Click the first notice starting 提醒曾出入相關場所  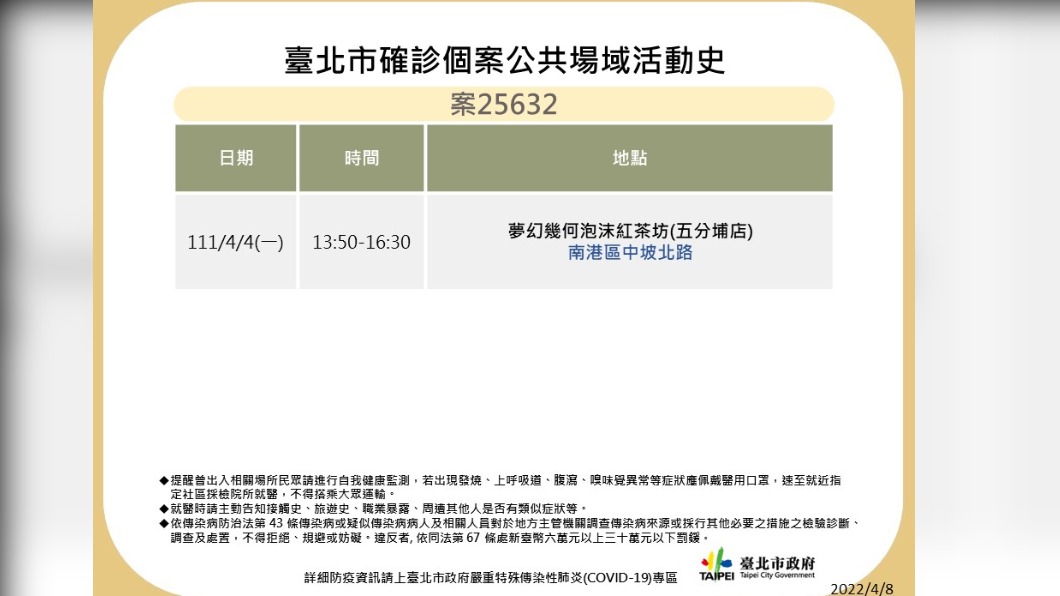[502, 487]
